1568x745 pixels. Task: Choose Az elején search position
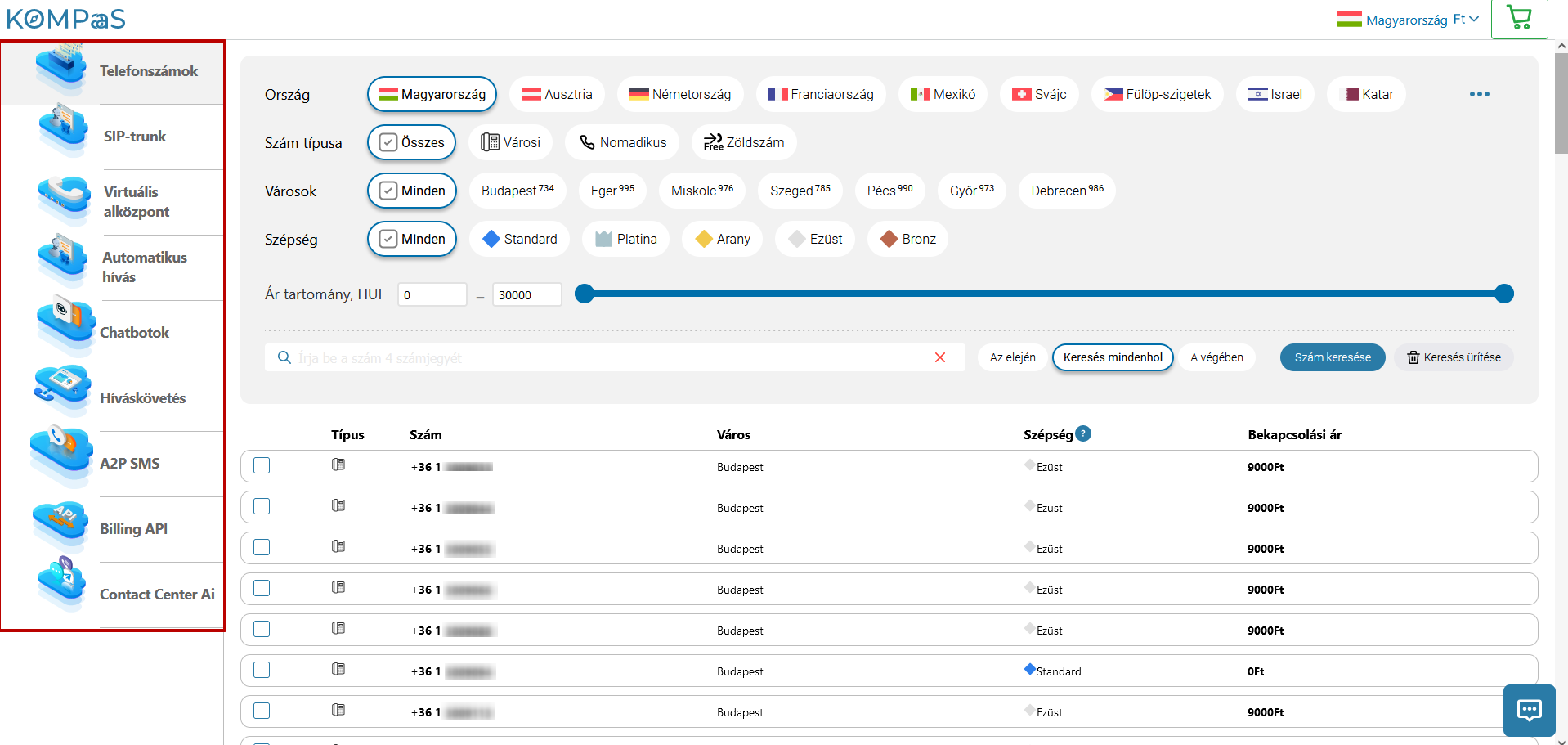click(x=1012, y=357)
